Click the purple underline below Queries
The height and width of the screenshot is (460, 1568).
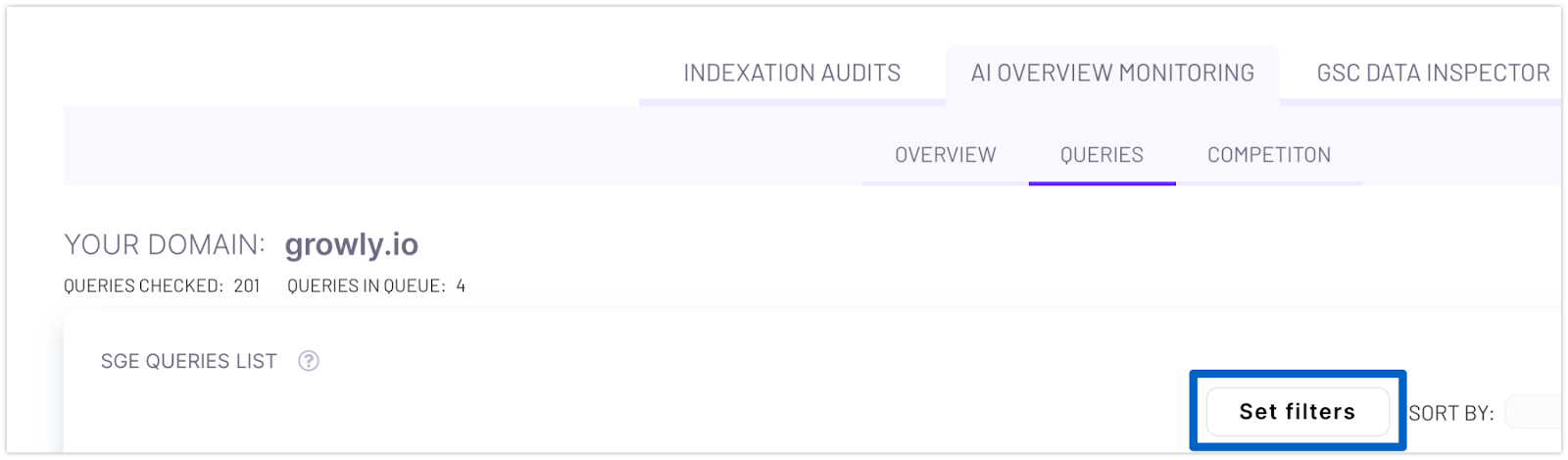pyautogui.click(x=1102, y=183)
